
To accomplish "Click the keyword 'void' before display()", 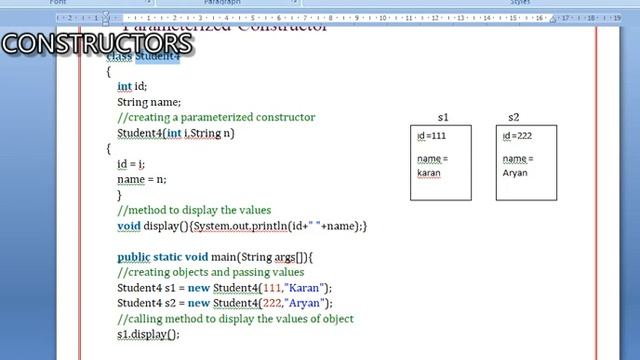I will [129, 226].
